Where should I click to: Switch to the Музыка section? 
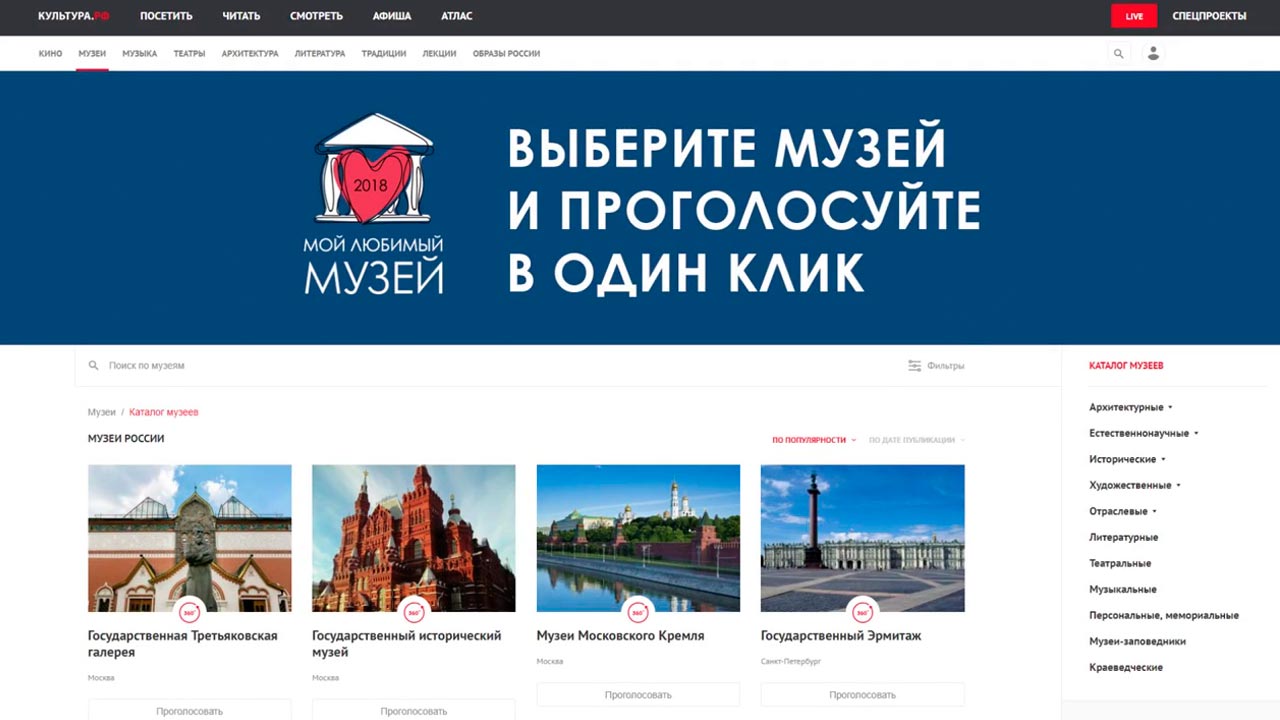coord(140,54)
